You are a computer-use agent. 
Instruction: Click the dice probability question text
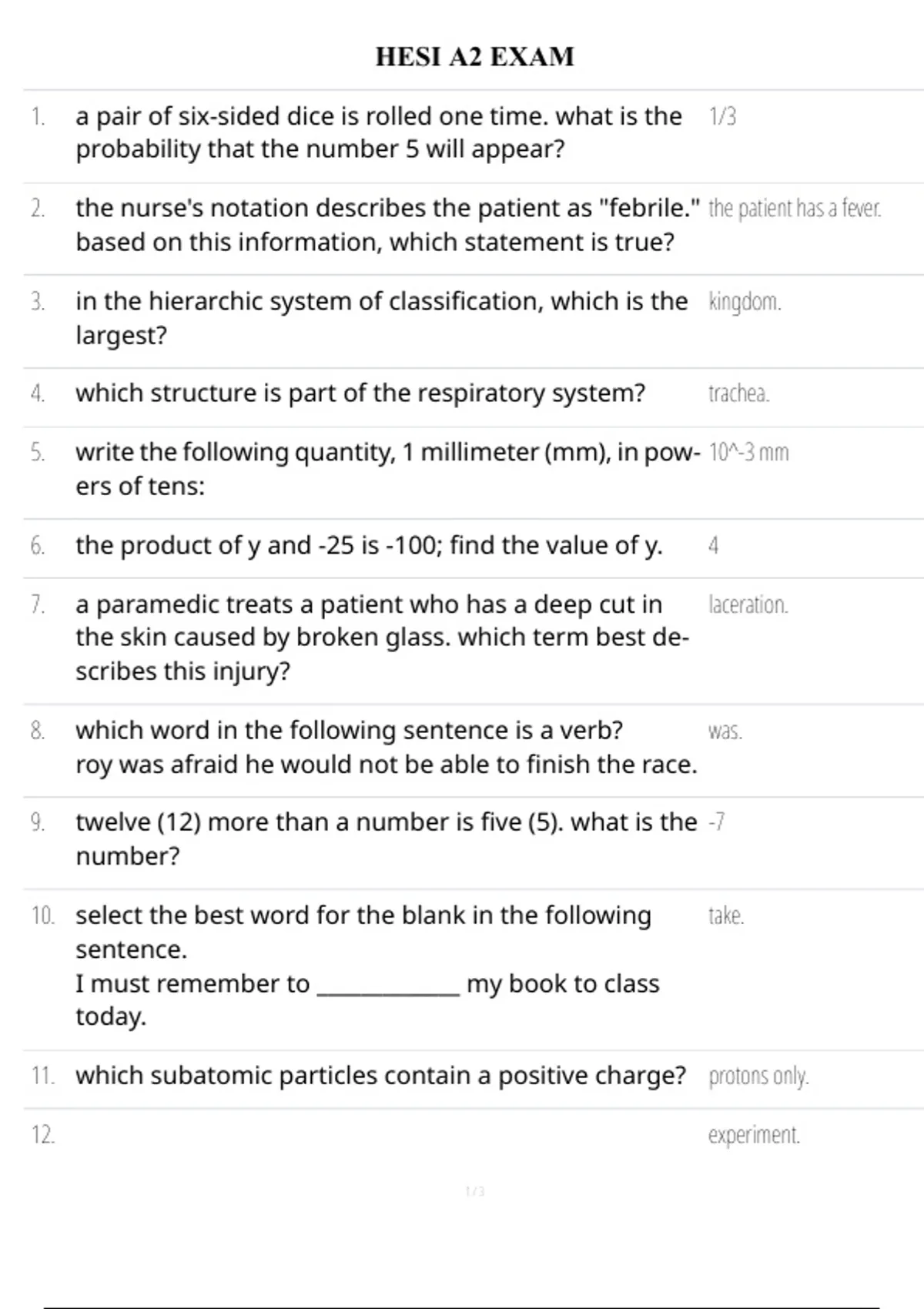pos(378,132)
